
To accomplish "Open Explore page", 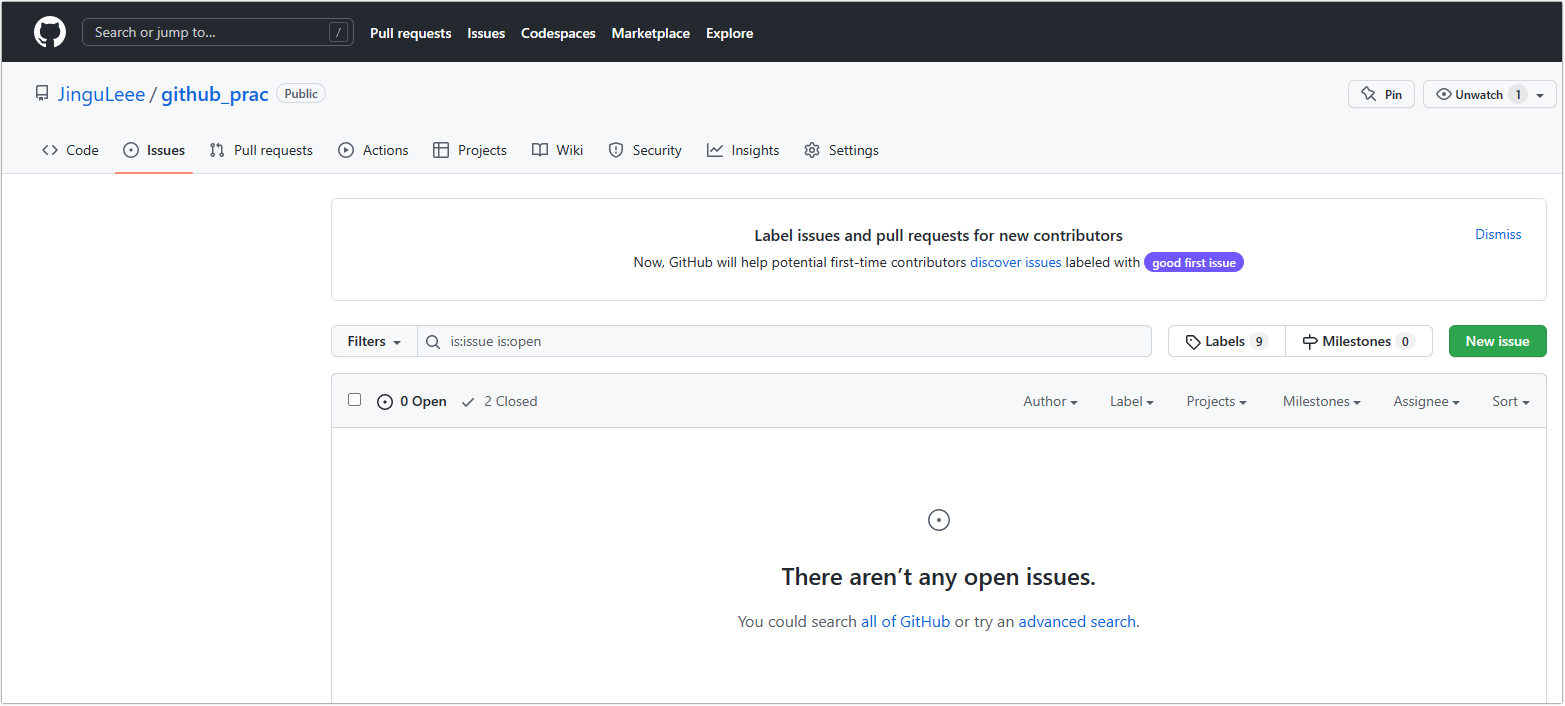I will click(730, 33).
